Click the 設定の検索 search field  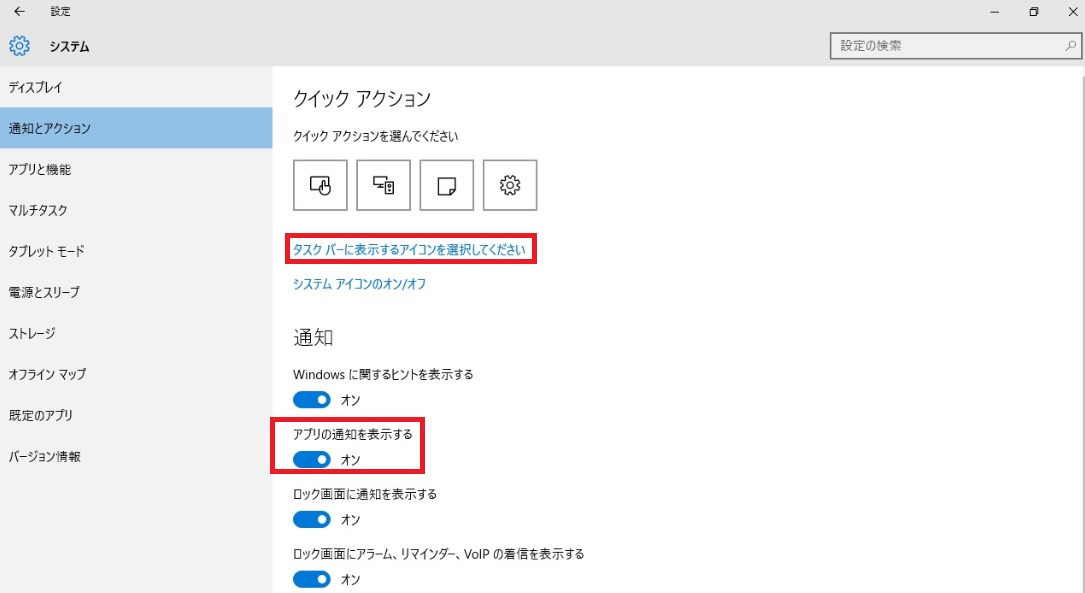pyautogui.click(x=955, y=46)
